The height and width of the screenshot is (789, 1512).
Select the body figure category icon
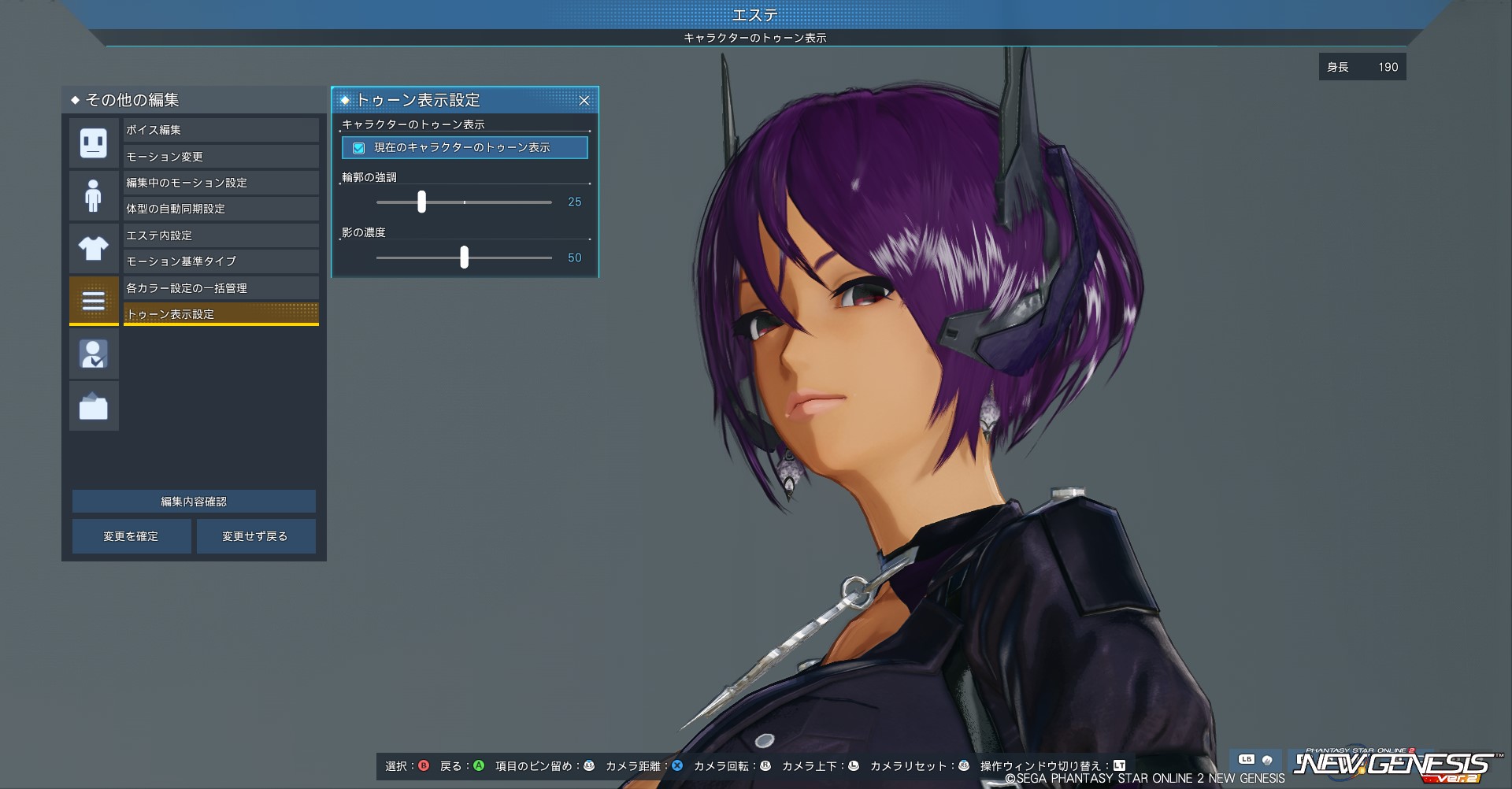click(x=94, y=195)
